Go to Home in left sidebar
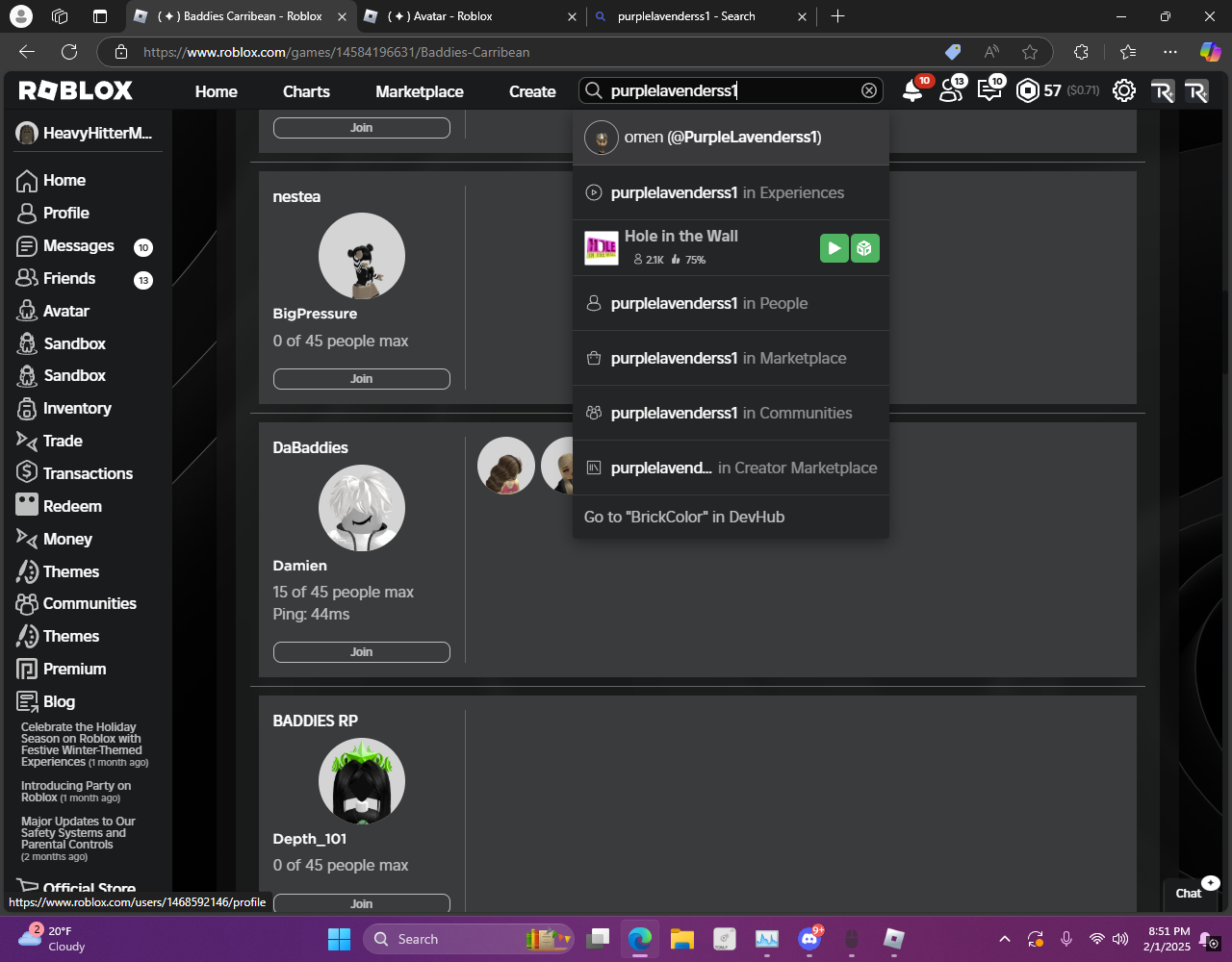Screen dimensions: 1232x962 coord(52,181)
